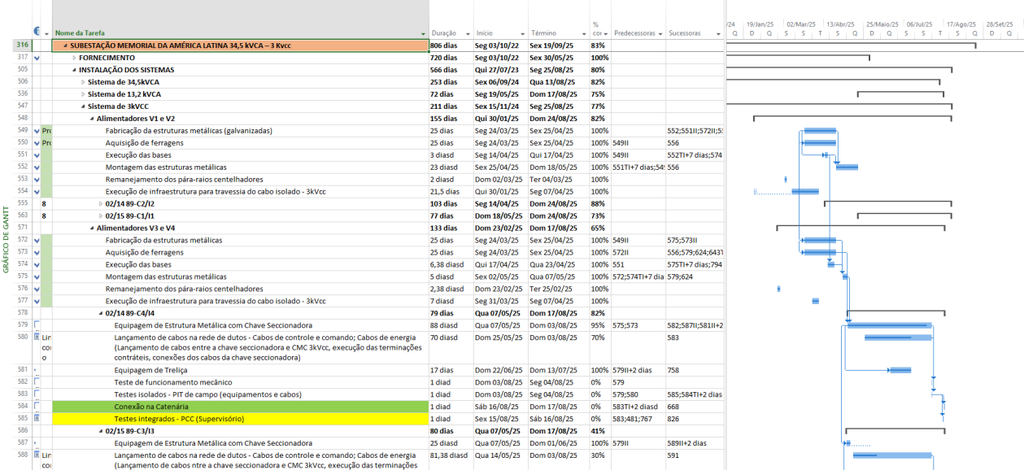Click the completed checkmark indicator for row 549
The width and height of the screenshot is (1024, 470).
click(37, 131)
